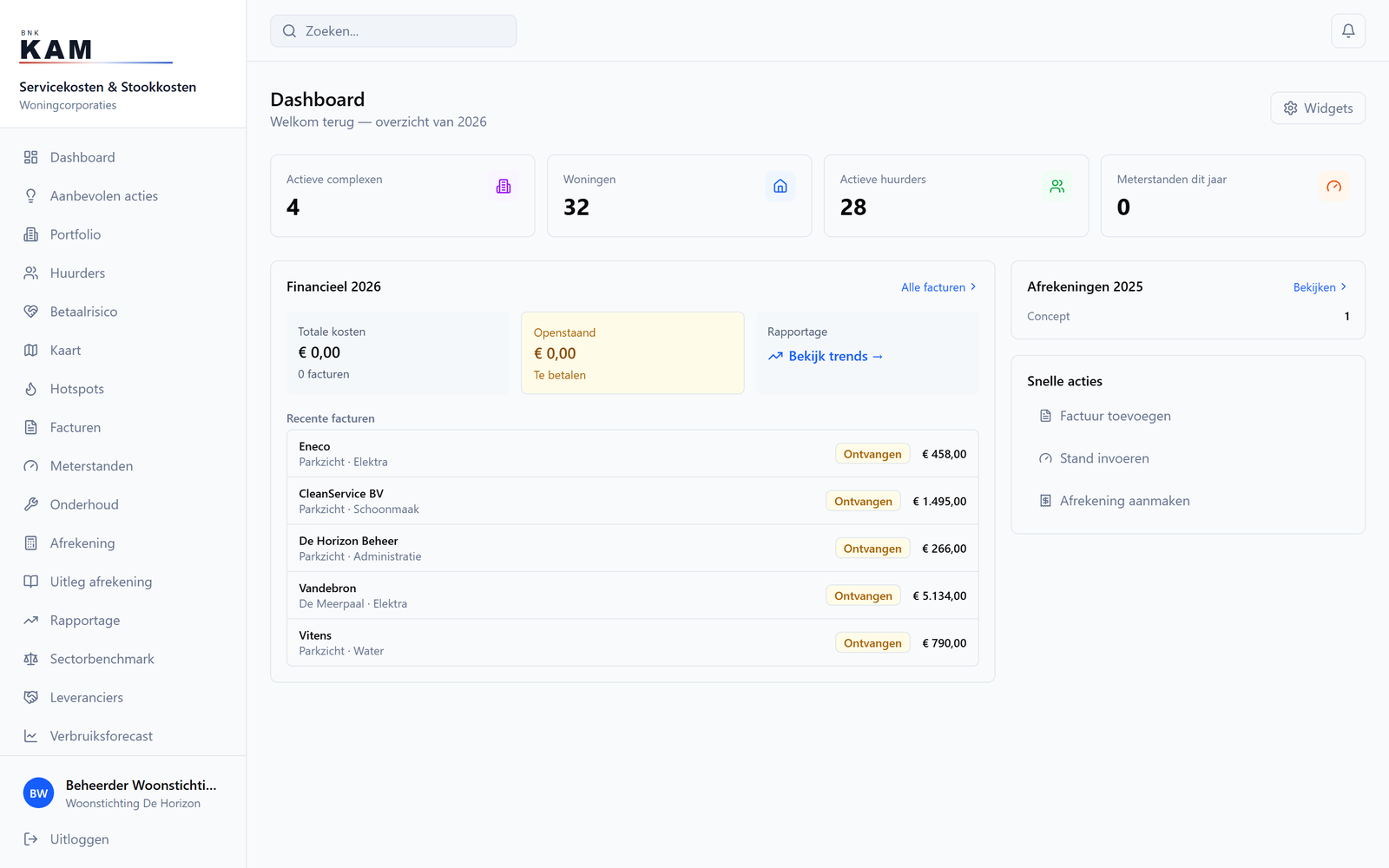The width and height of the screenshot is (1389, 868).
Task: Open the Openstaand te betalen card
Action: tap(633, 353)
